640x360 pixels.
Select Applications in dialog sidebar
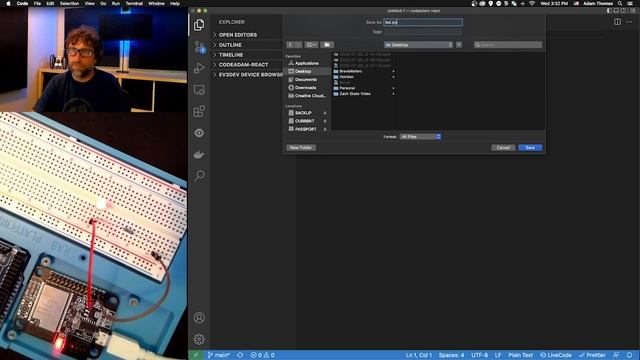(x=307, y=63)
